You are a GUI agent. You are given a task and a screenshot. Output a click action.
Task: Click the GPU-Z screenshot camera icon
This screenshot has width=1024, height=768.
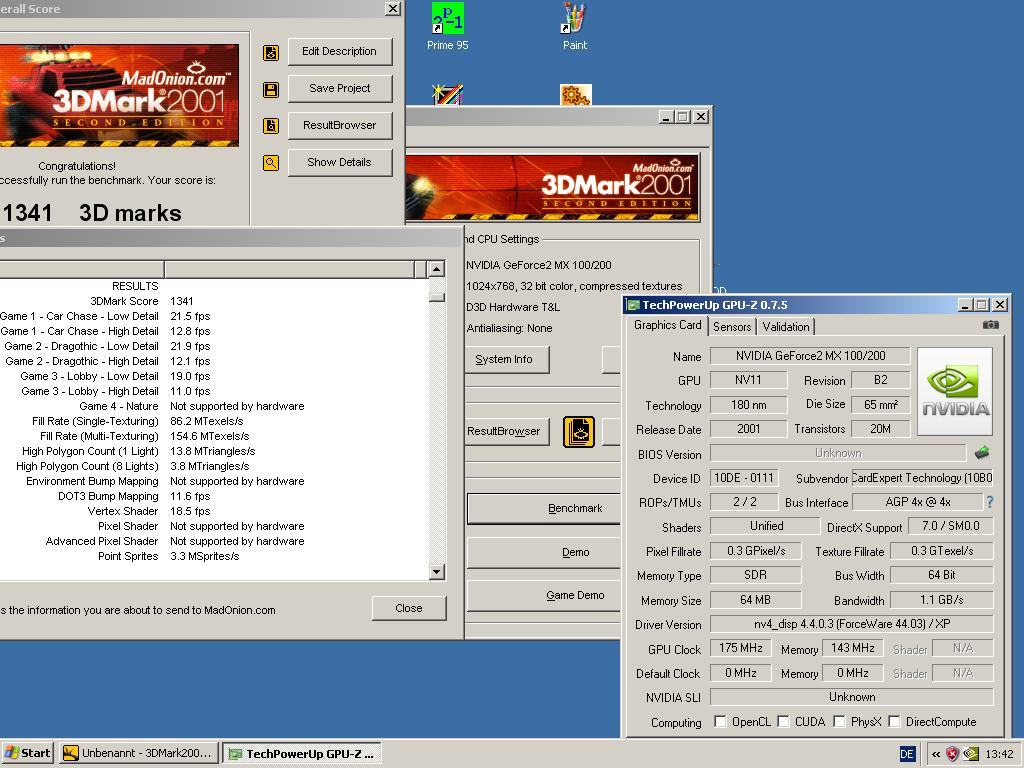(990, 325)
